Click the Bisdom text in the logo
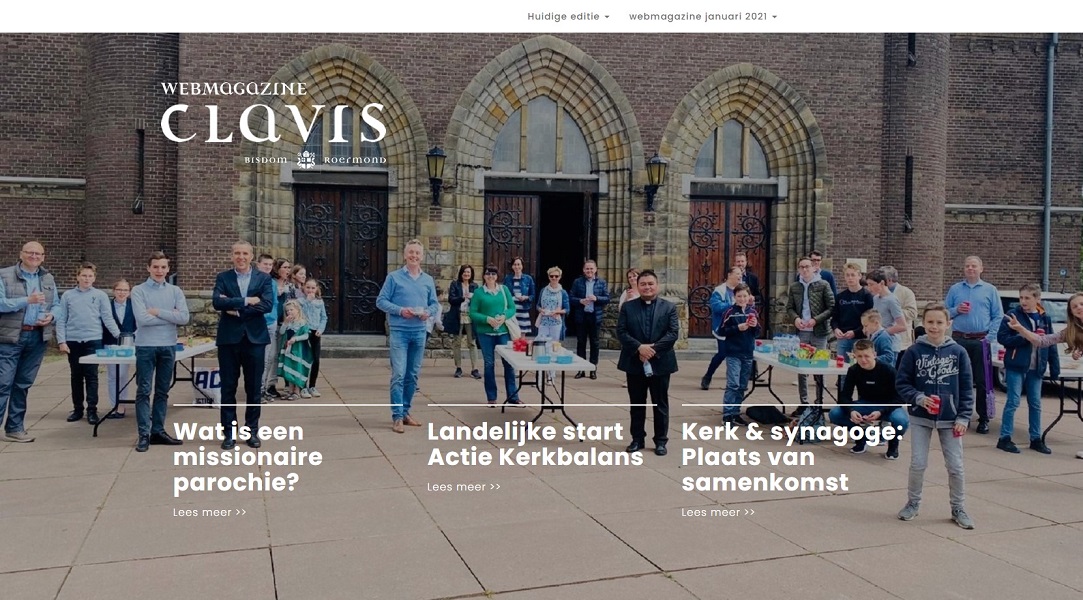The width and height of the screenshot is (1083, 600). [x=266, y=160]
